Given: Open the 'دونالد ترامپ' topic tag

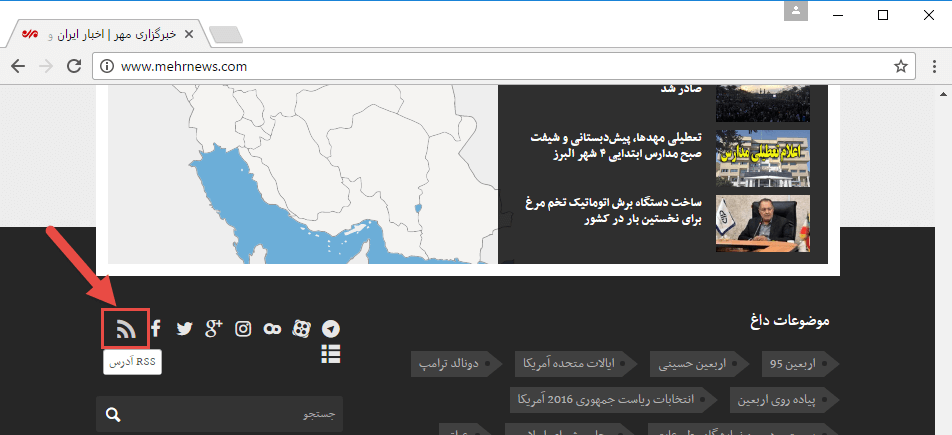Looking at the screenshot, I should 452,364.
